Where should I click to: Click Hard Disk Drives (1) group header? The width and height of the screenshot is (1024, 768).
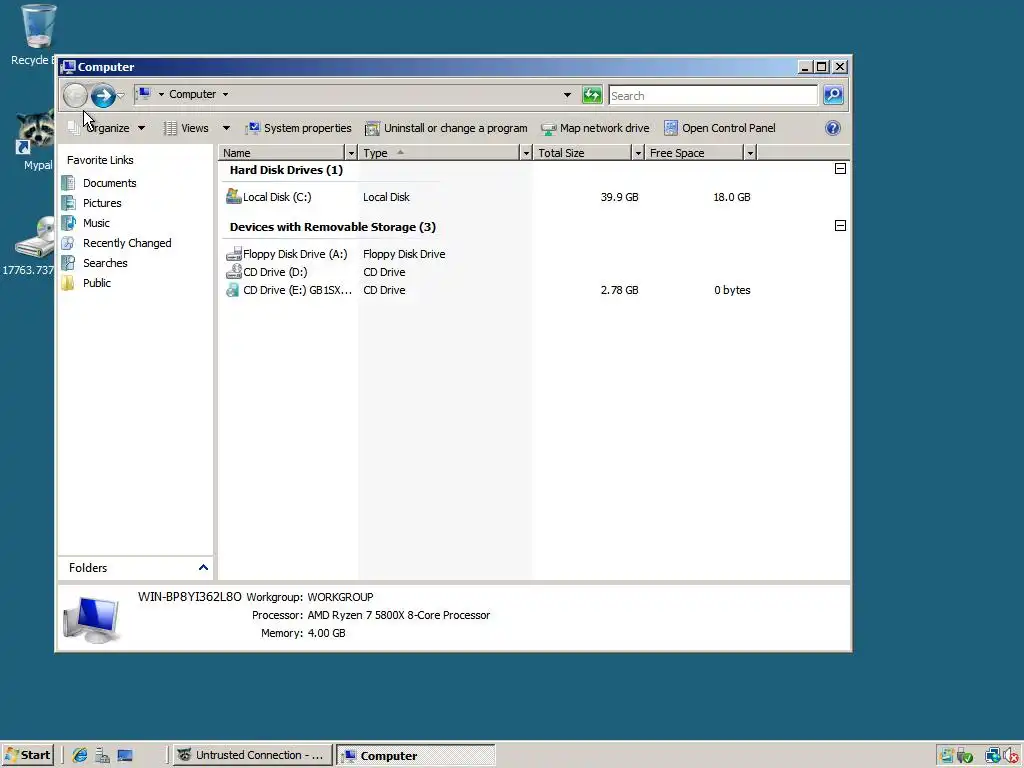(x=286, y=170)
